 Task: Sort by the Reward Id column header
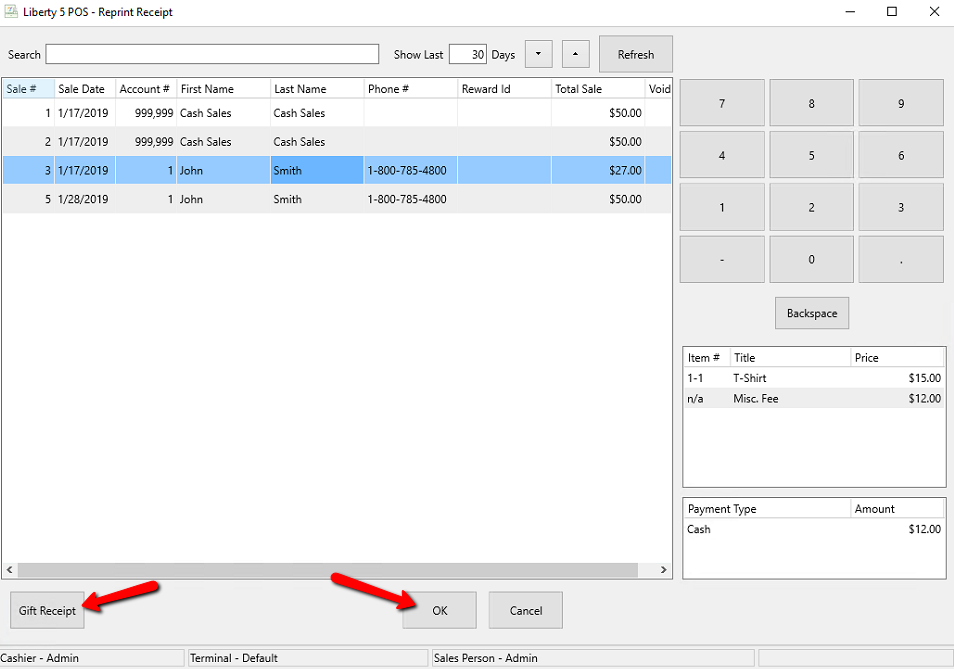click(x=504, y=89)
